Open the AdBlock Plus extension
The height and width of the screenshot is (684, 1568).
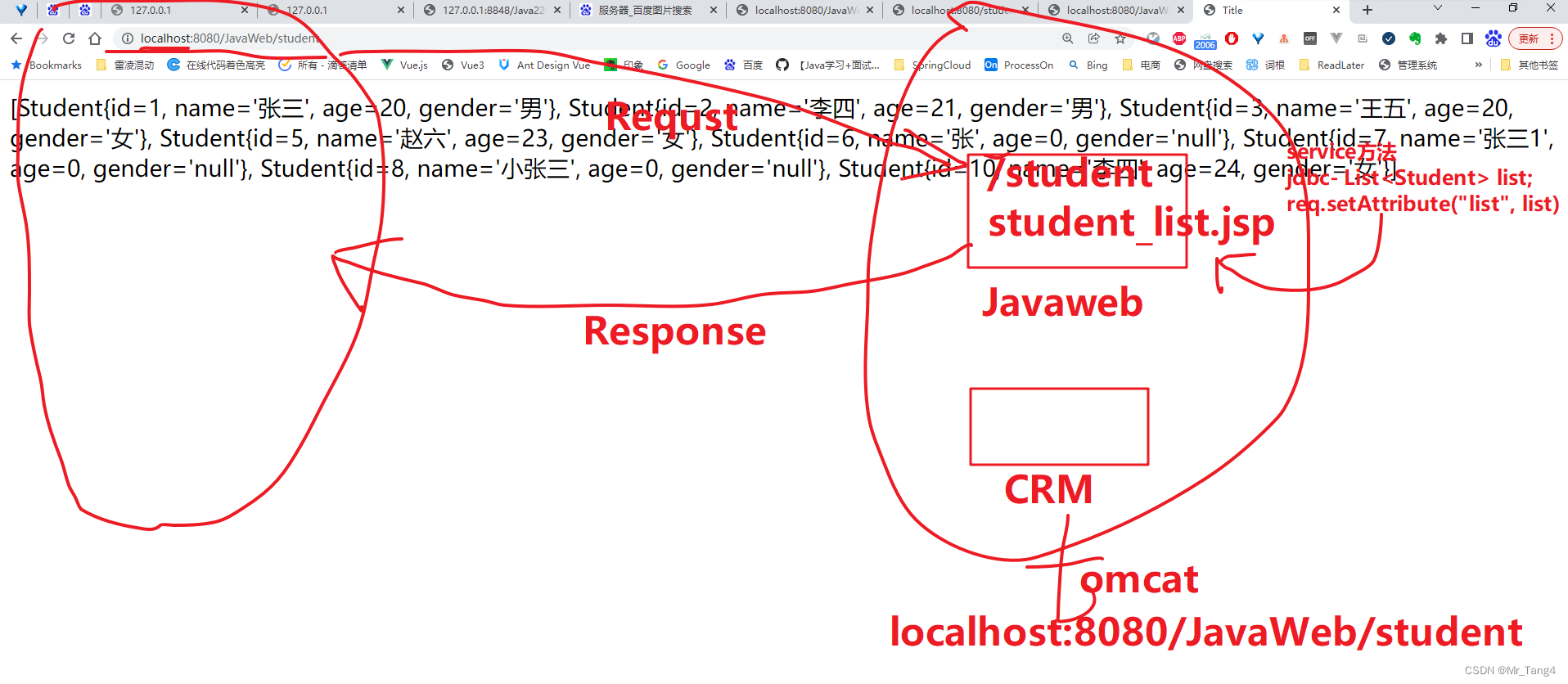[x=1179, y=38]
